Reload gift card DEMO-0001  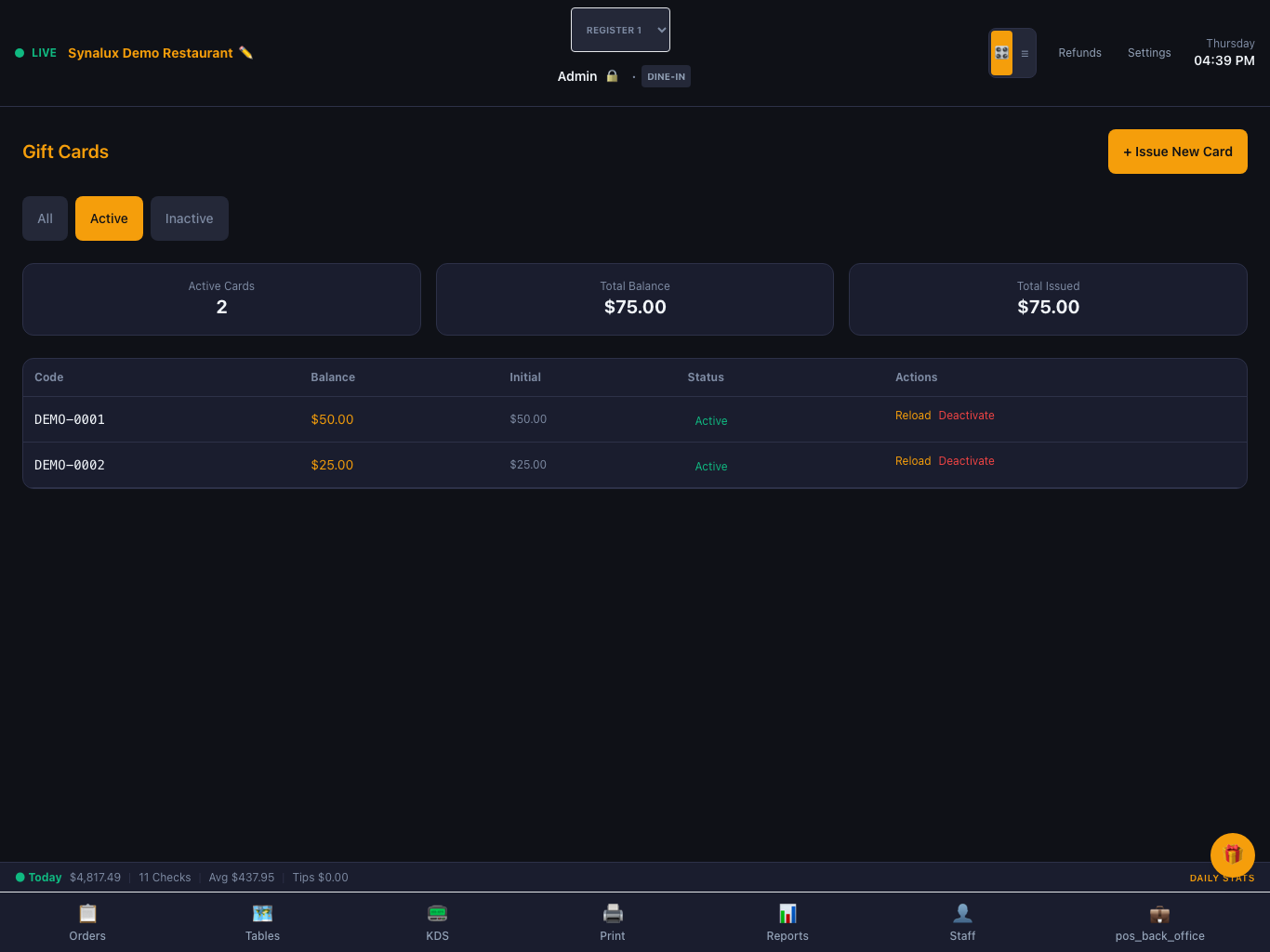[x=913, y=416]
